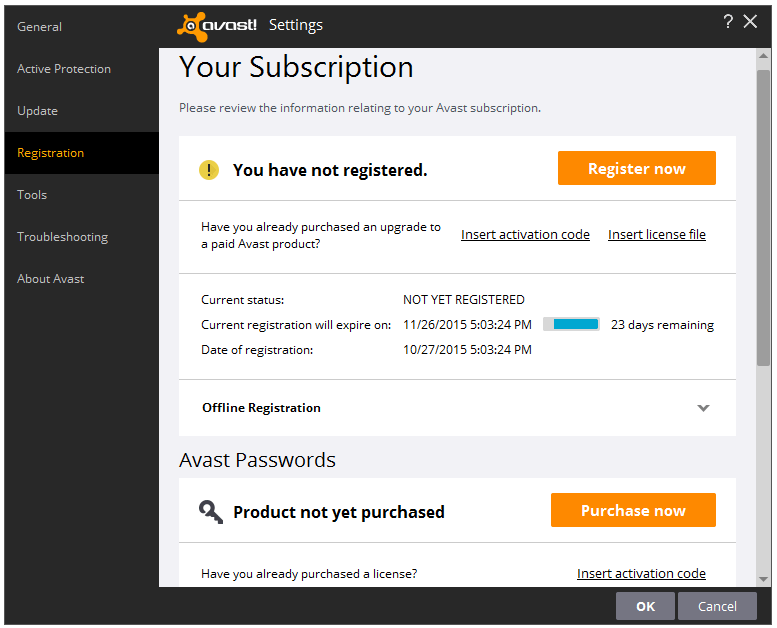Expand the Offline Registration section

261,408
